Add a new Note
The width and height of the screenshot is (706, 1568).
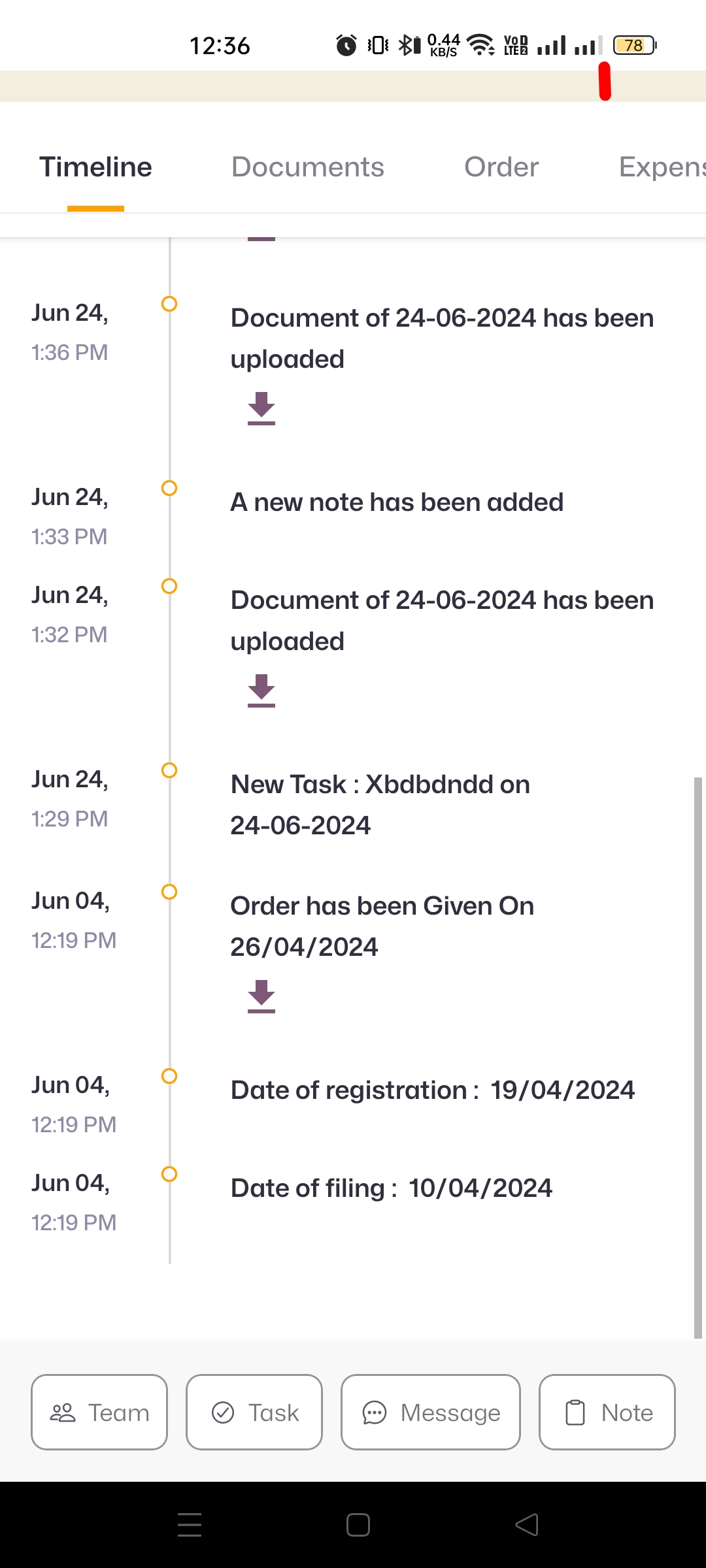click(x=607, y=1413)
